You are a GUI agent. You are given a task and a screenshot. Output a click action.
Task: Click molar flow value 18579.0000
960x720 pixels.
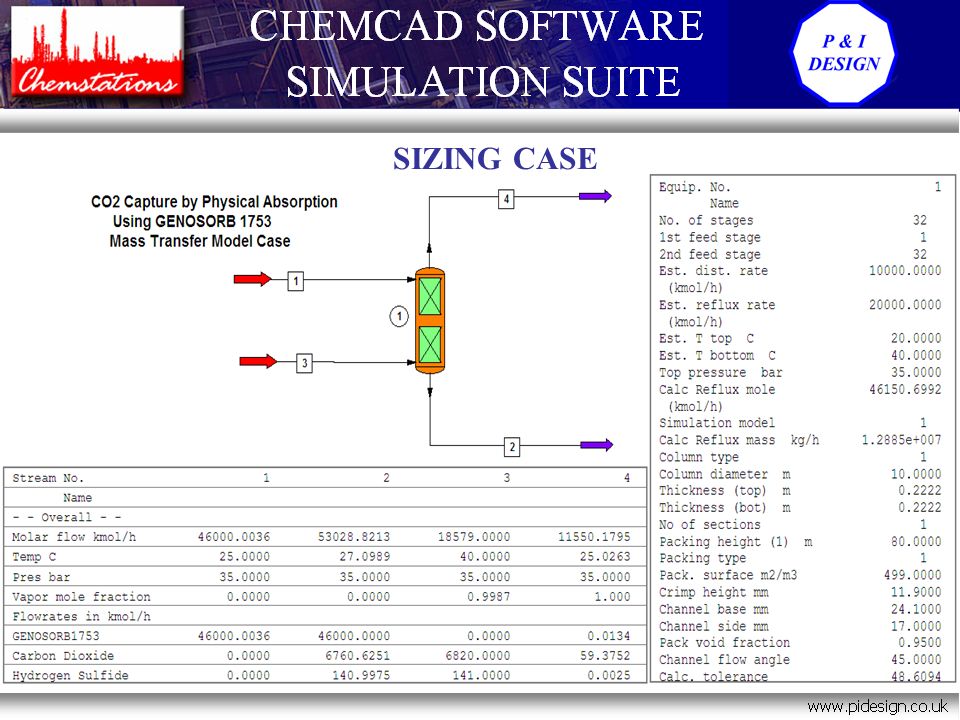474,537
